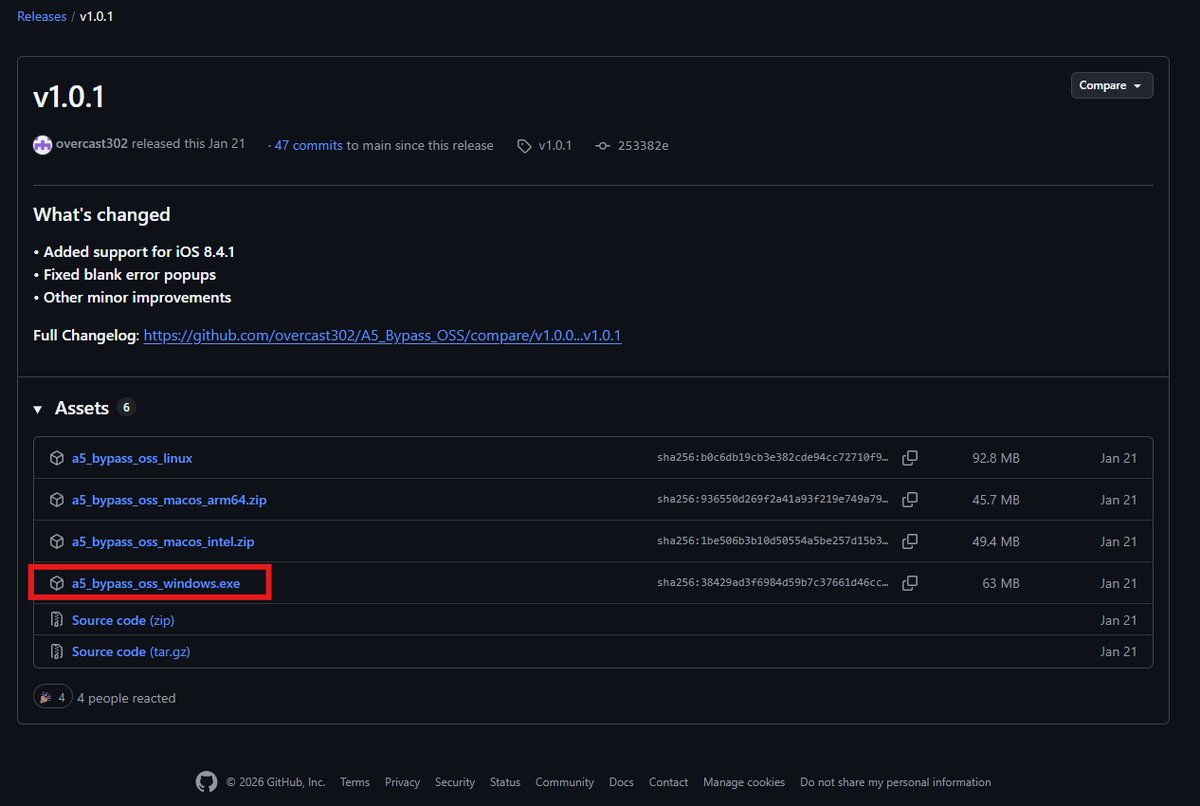Click "4 people reacted" text
This screenshot has height=806, width=1200.
pyautogui.click(x=126, y=698)
